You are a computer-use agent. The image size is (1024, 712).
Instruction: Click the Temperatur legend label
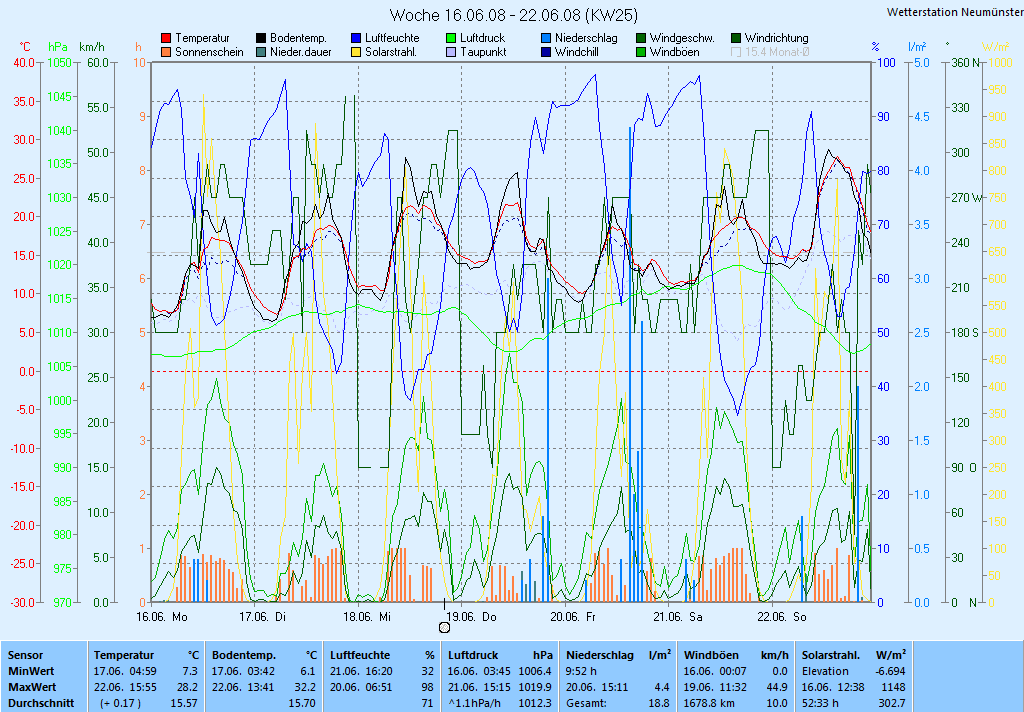pyautogui.click(x=202, y=39)
